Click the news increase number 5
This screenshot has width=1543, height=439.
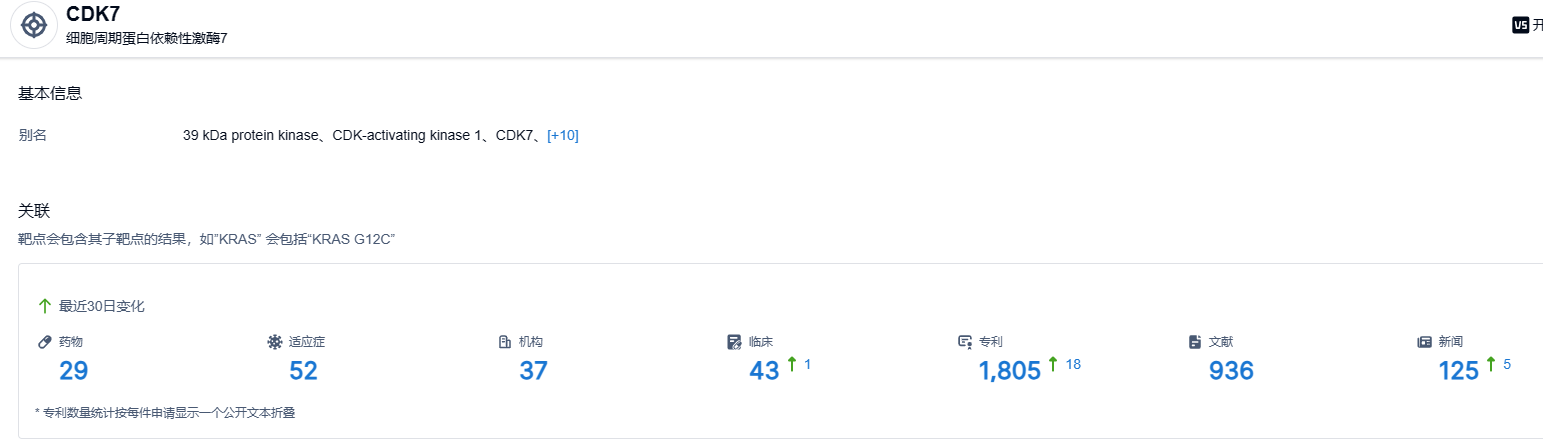[x=1507, y=364]
